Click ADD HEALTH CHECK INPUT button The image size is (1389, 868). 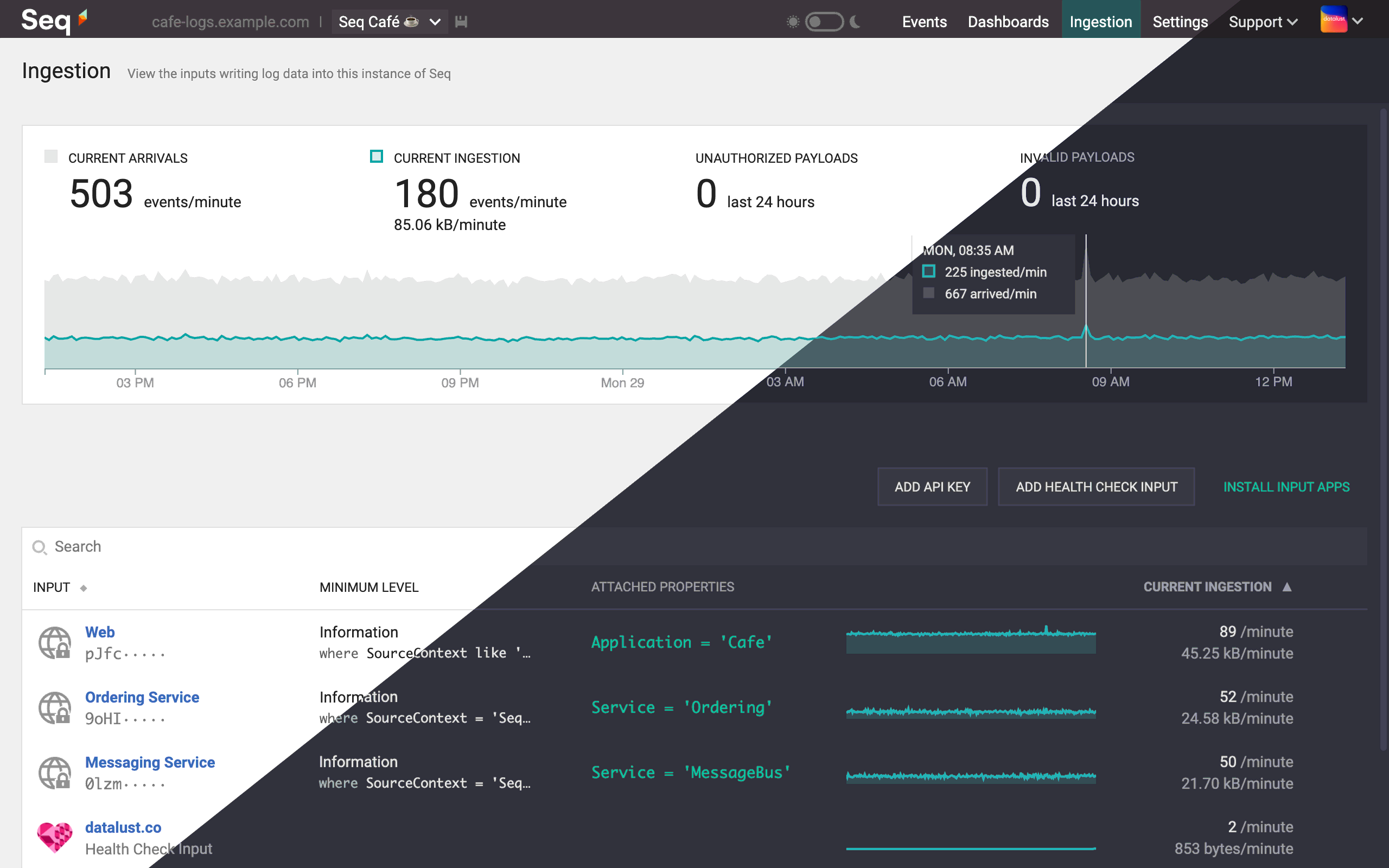[x=1096, y=486]
